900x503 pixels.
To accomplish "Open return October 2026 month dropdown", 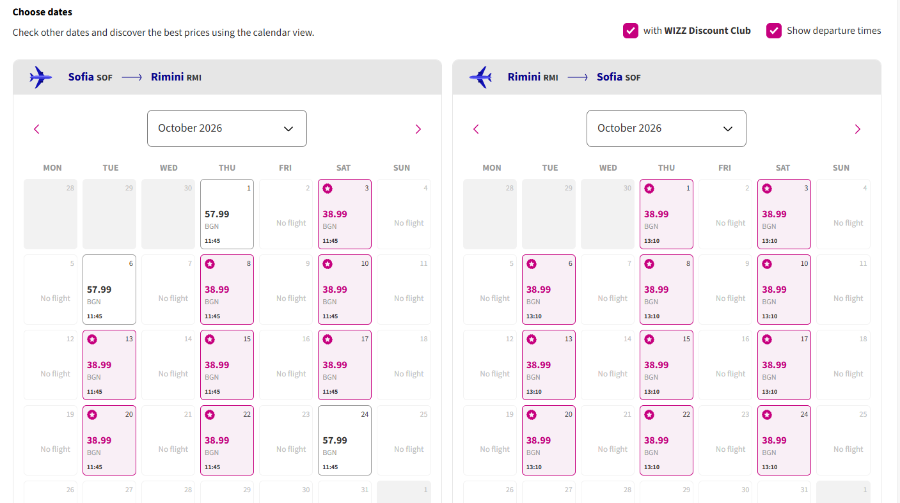I will tap(666, 129).
